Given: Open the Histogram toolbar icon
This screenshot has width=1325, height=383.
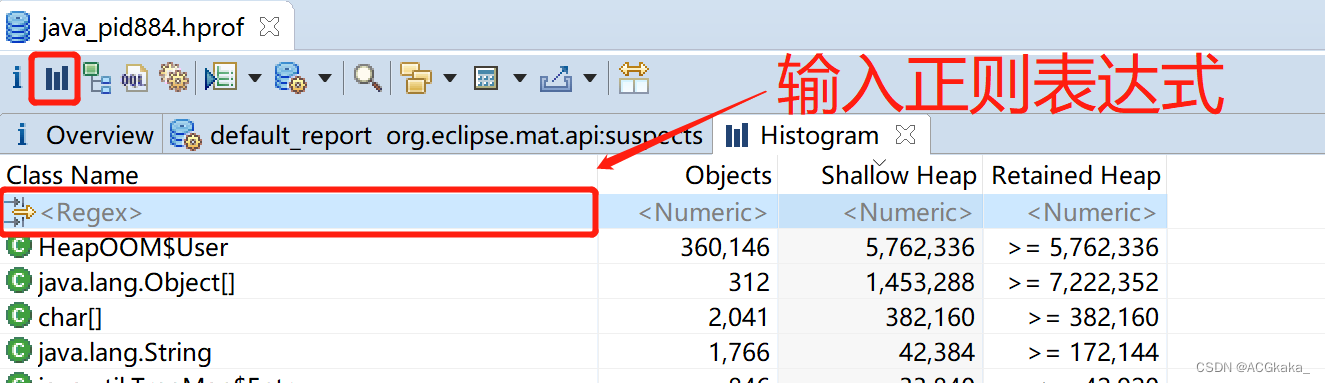Looking at the screenshot, I should click(56, 77).
